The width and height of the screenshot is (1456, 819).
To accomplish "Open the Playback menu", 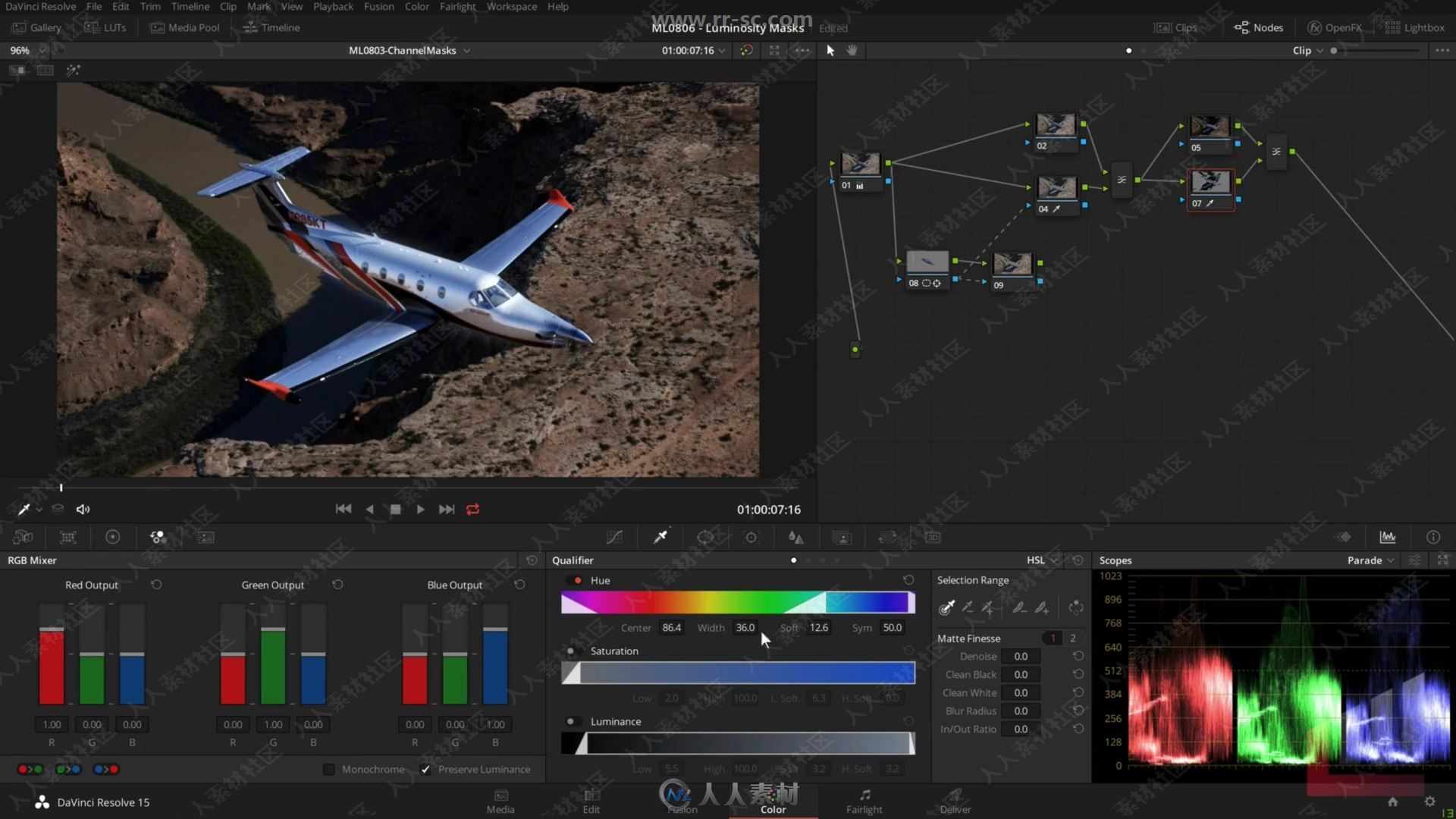I will (x=333, y=6).
